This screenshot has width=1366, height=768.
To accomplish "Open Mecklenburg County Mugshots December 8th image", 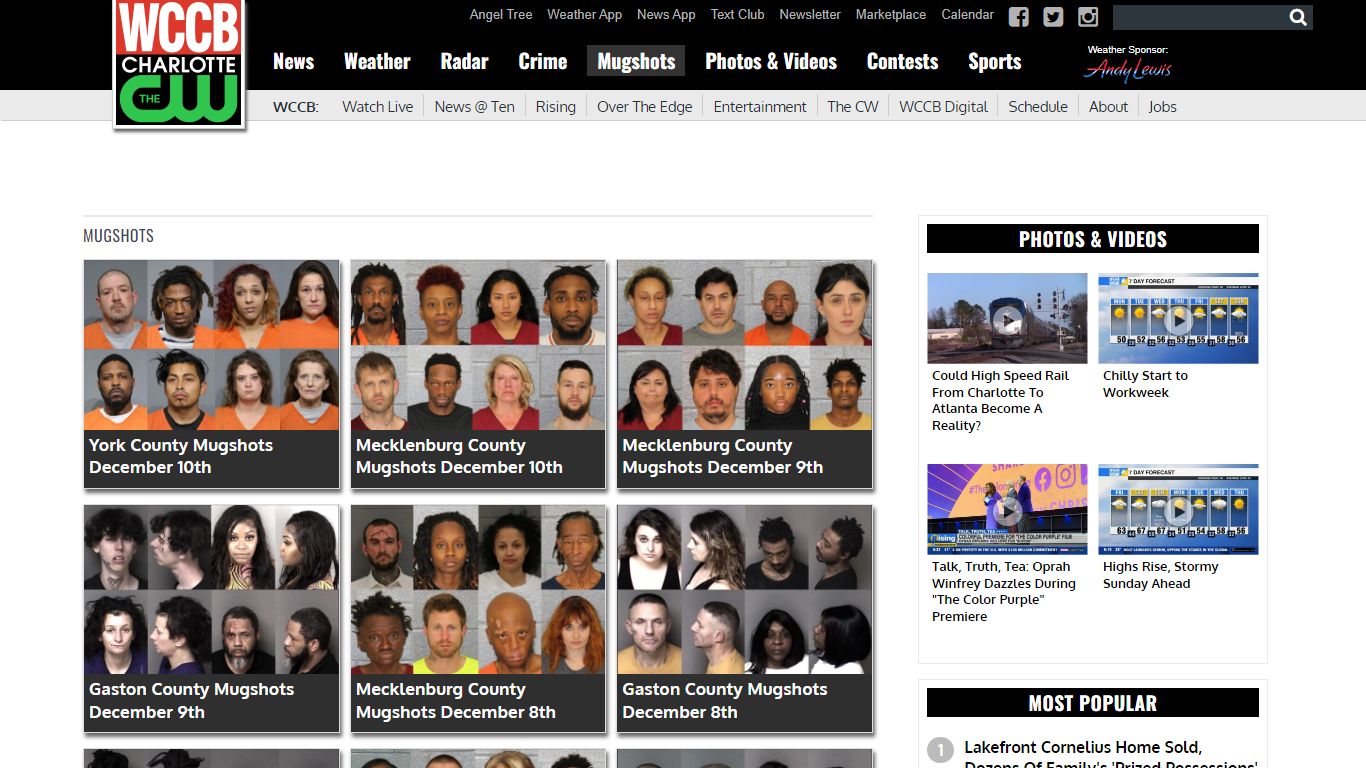I will point(478,589).
